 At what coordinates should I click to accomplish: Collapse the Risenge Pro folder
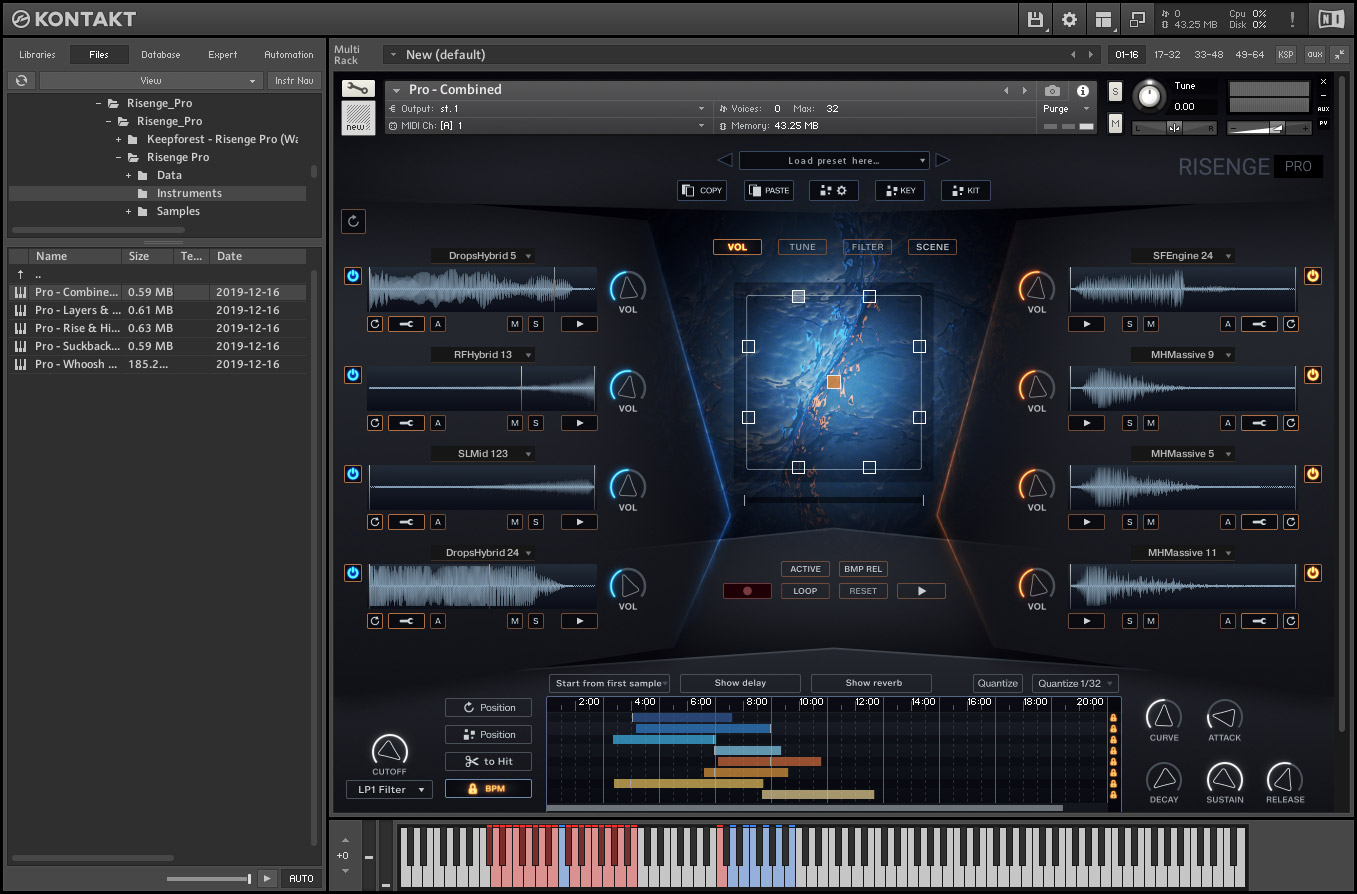119,158
